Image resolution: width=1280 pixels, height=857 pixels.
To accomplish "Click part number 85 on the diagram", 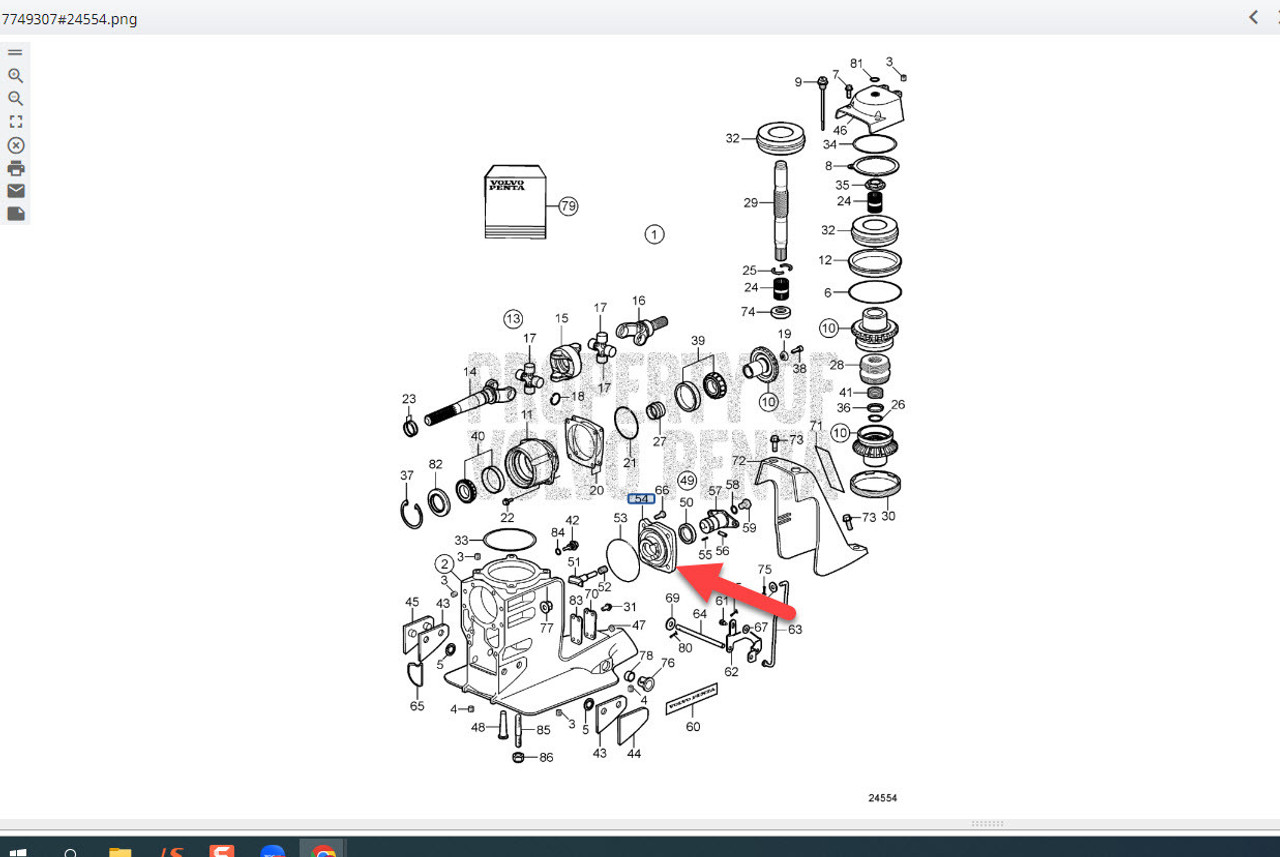I will click(x=543, y=730).
